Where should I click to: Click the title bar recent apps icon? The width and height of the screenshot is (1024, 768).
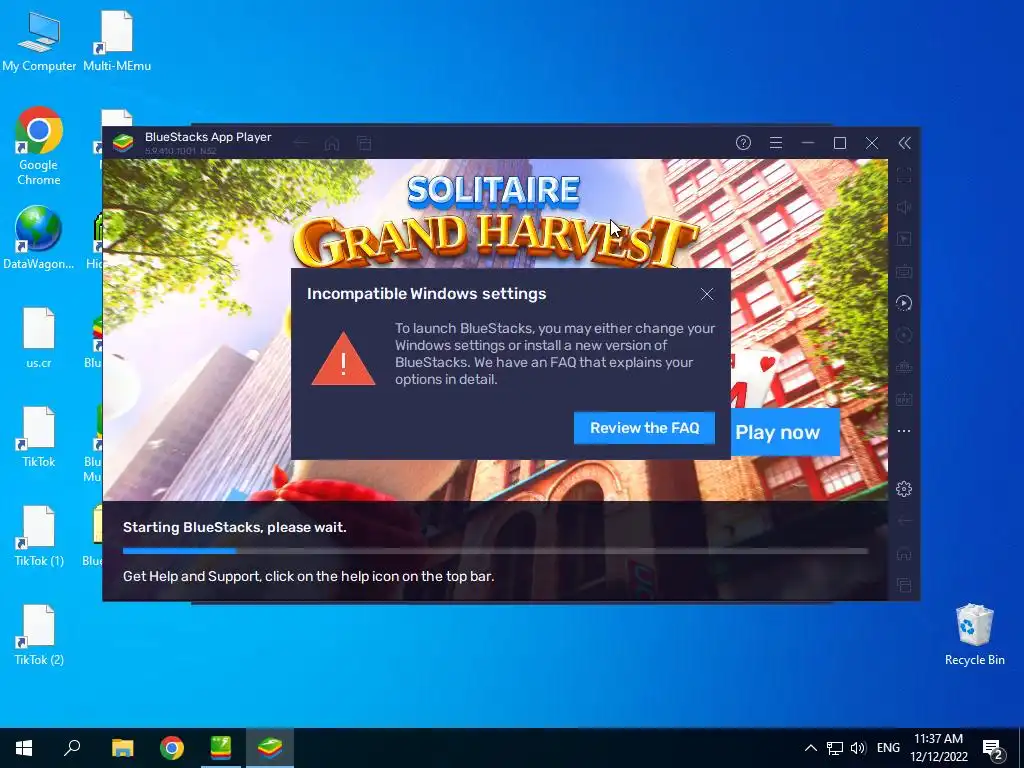tap(364, 143)
